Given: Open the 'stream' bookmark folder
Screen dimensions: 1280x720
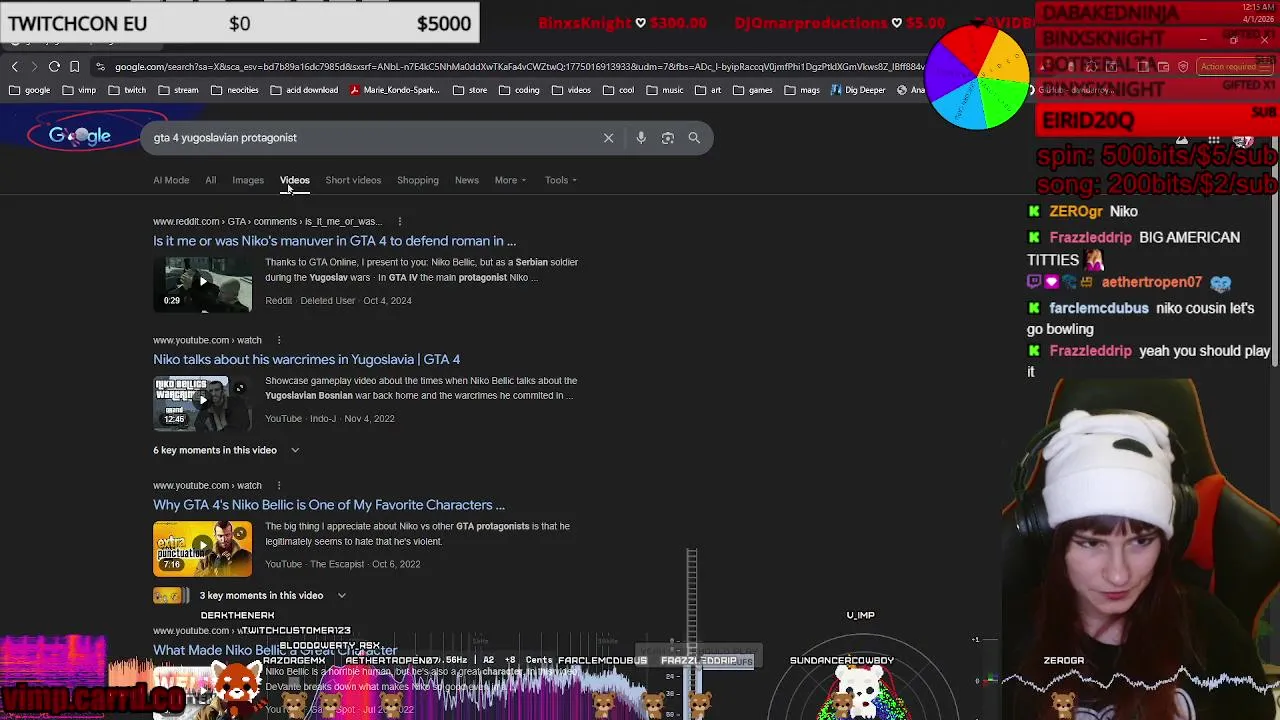Looking at the screenshot, I should click(x=178, y=90).
